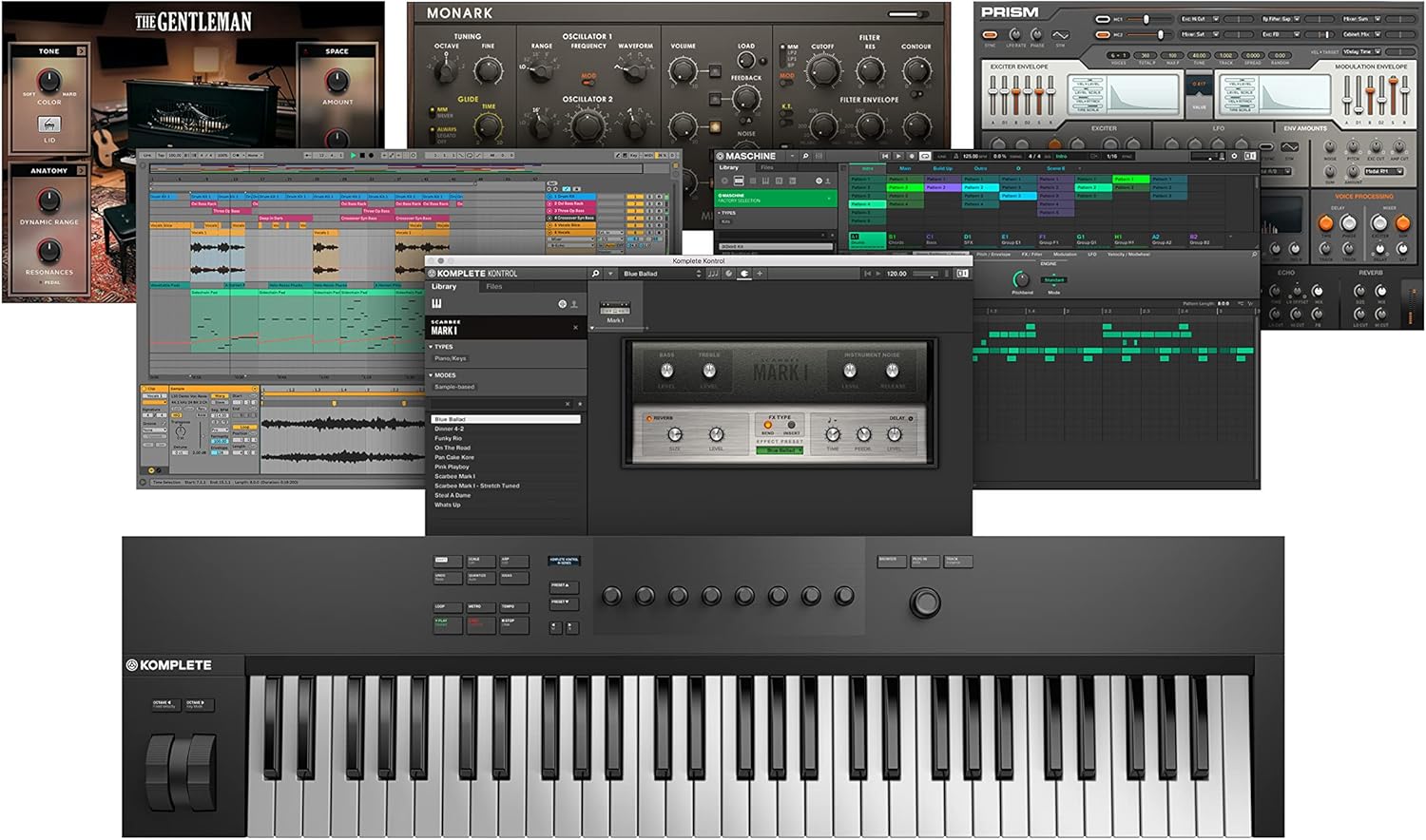
Task: Open the green Effect Preset dropdown
Action: (780, 449)
